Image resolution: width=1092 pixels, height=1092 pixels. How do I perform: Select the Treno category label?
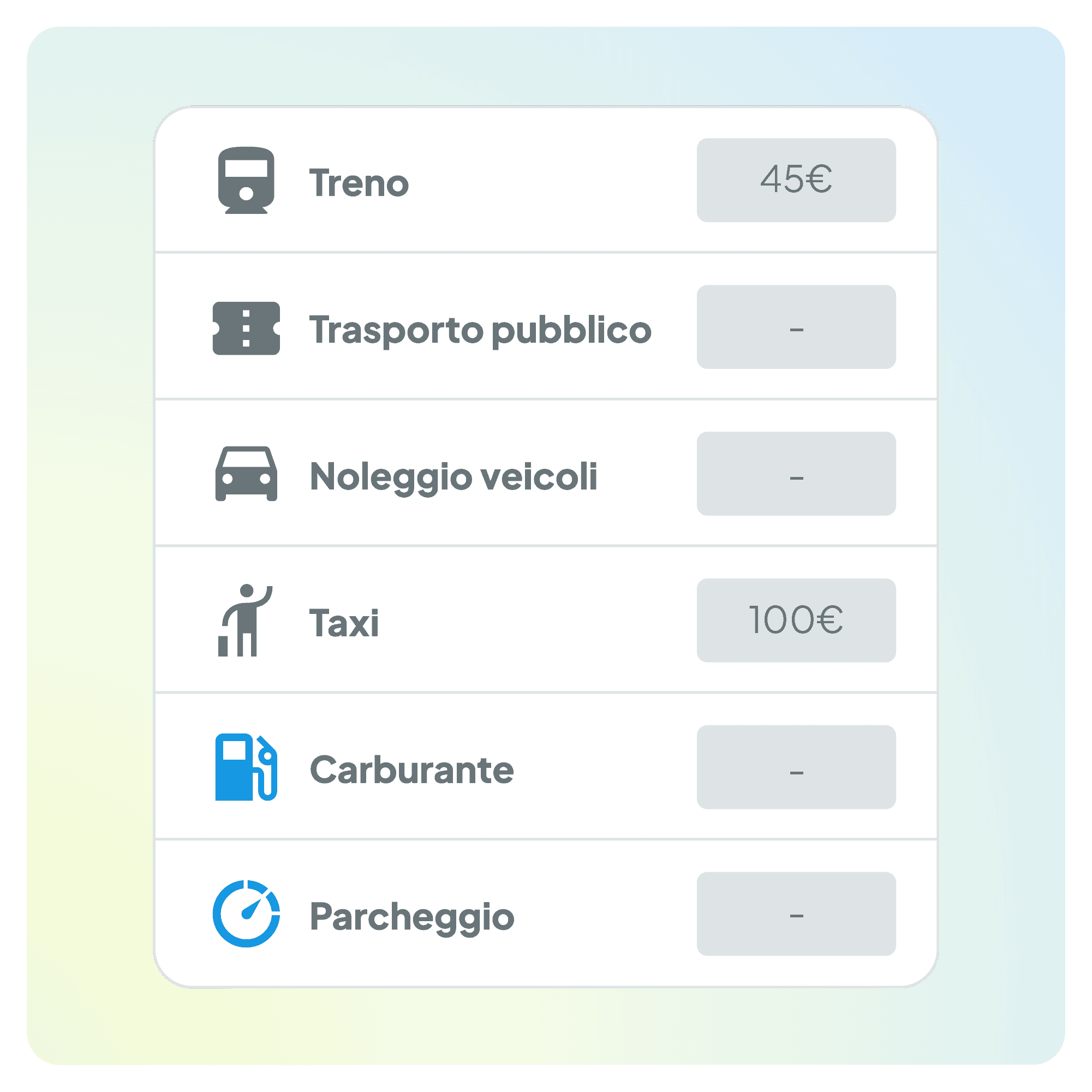[x=359, y=183]
